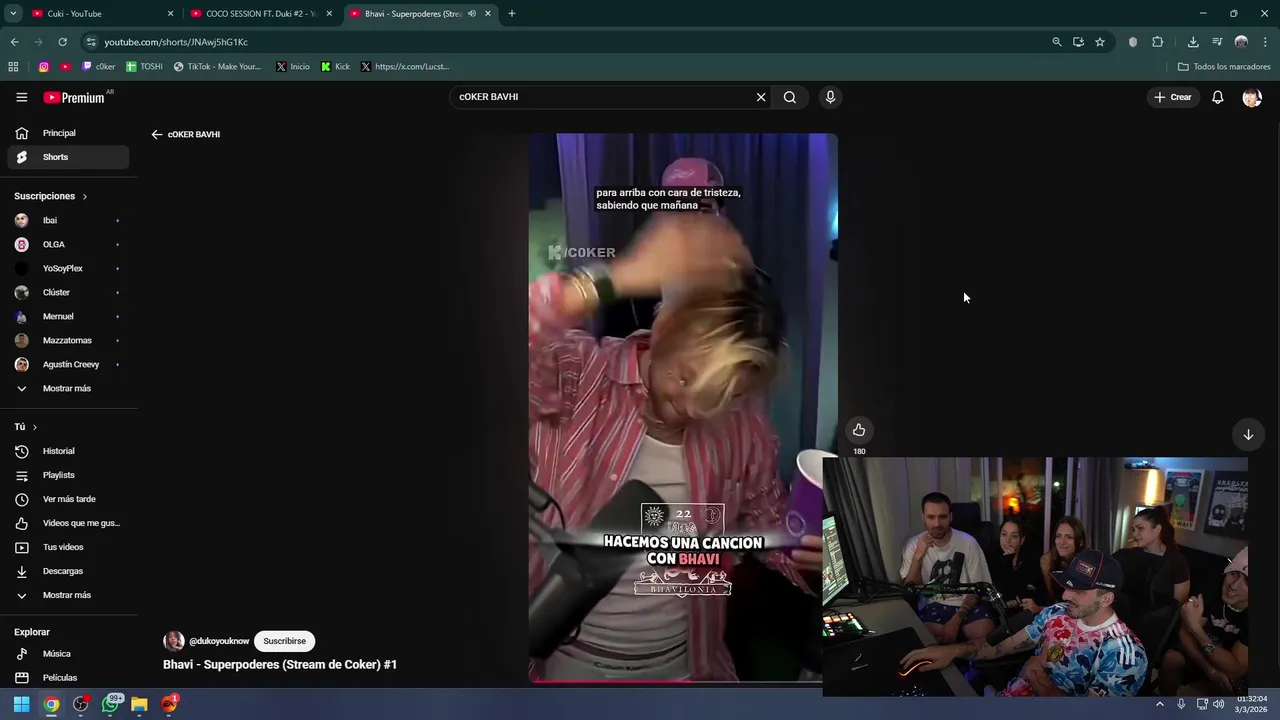Expand Mostrar más under Tú section
This screenshot has width=1280, height=720.
68,595
